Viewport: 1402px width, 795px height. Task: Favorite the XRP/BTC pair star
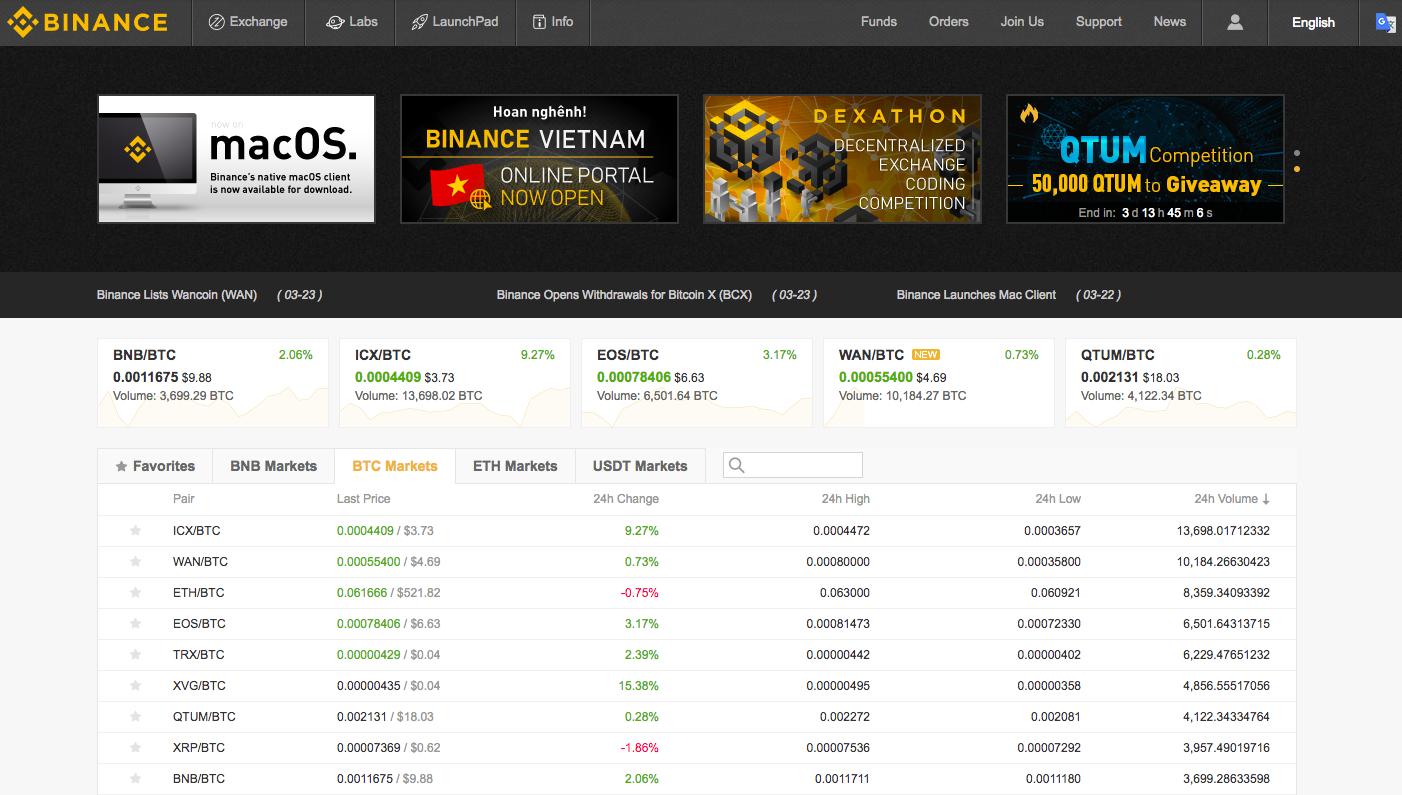[135, 748]
